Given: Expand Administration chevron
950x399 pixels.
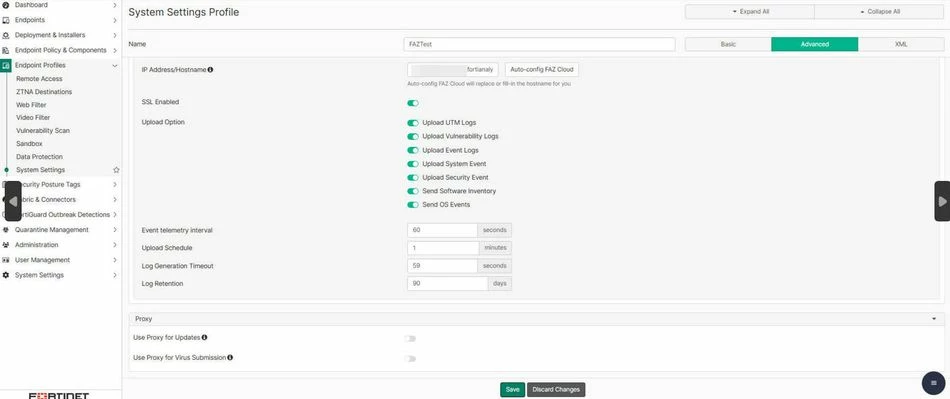Looking at the screenshot, I should tap(115, 245).
